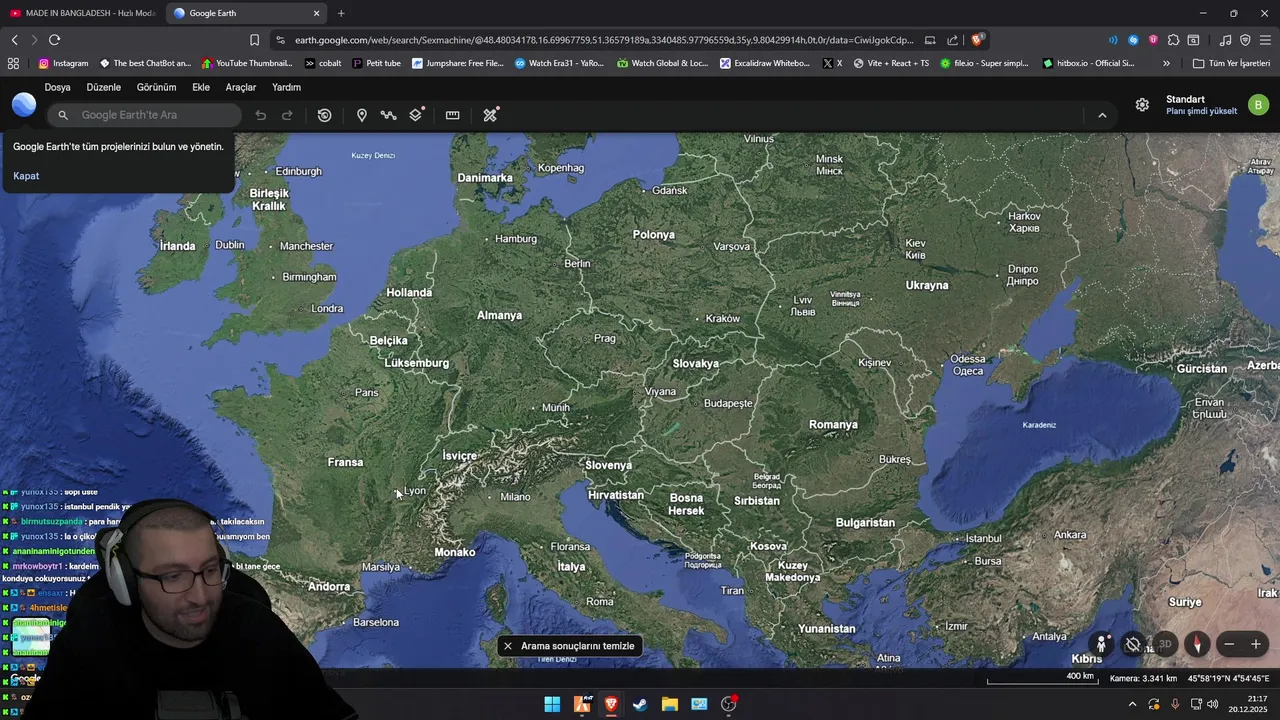Open the Tüm Yer İşaretleri folder
Image resolution: width=1280 pixels, height=720 pixels.
[1232, 63]
